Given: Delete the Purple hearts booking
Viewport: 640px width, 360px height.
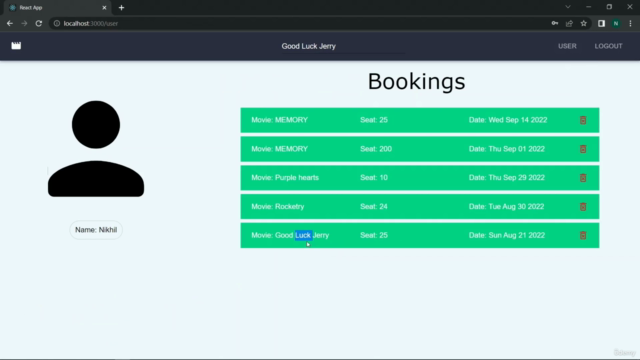Looking at the screenshot, I should coord(583,178).
